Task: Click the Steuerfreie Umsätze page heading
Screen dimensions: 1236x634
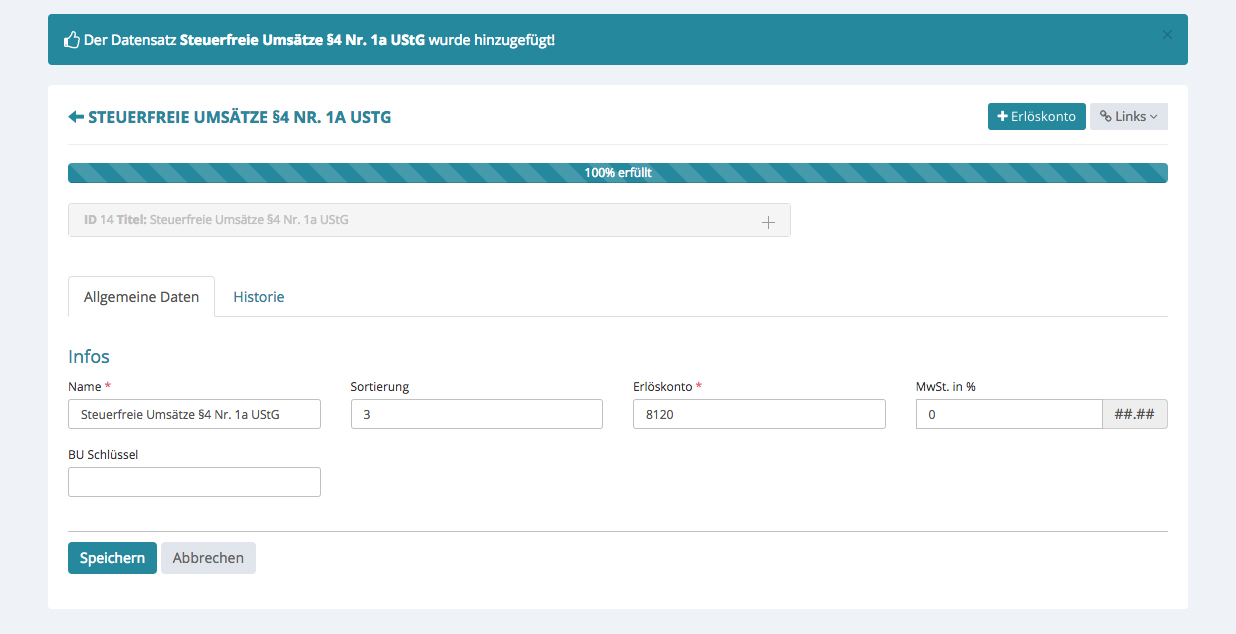Action: click(x=239, y=117)
